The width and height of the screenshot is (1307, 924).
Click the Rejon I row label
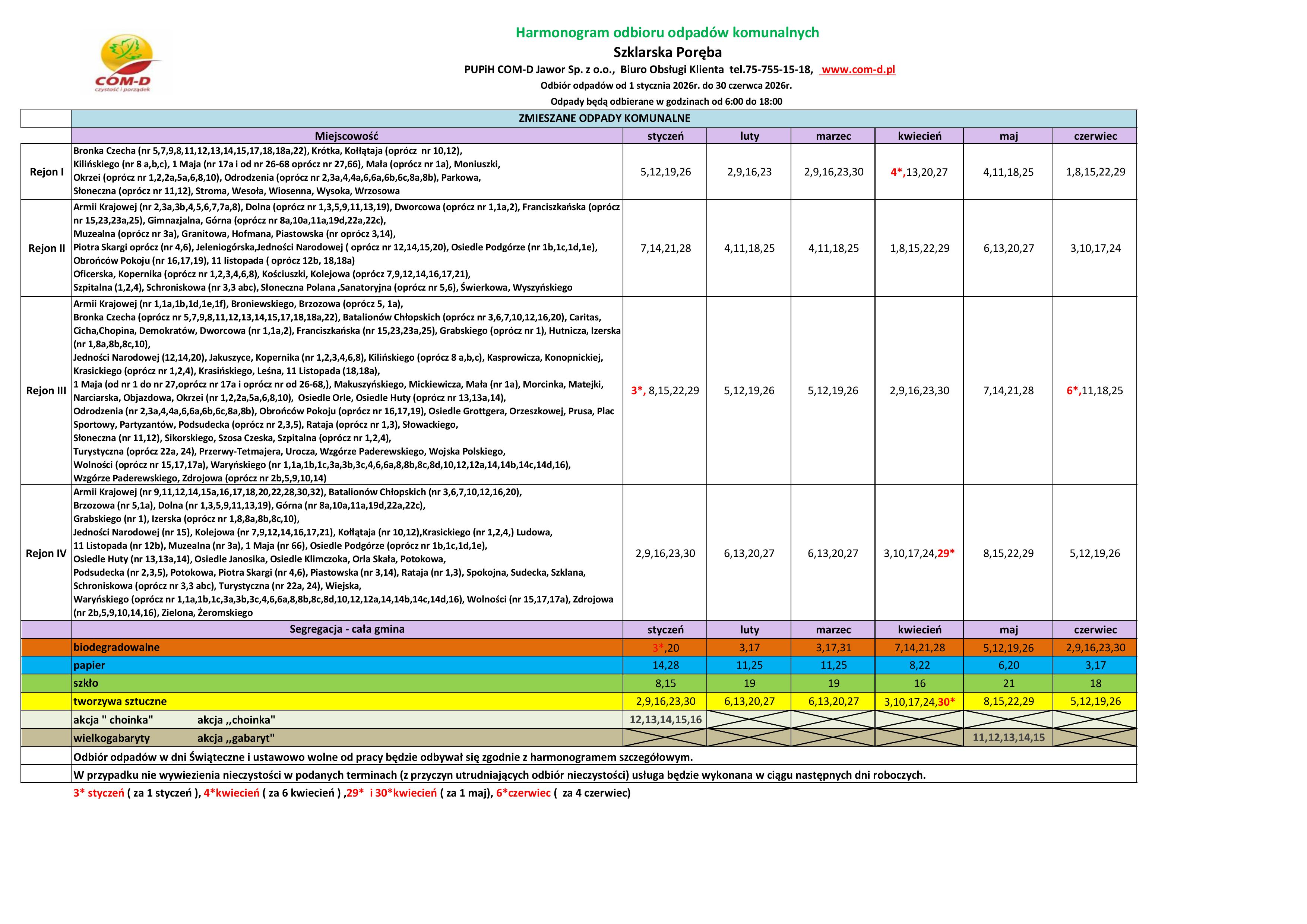[x=46, y=172]
